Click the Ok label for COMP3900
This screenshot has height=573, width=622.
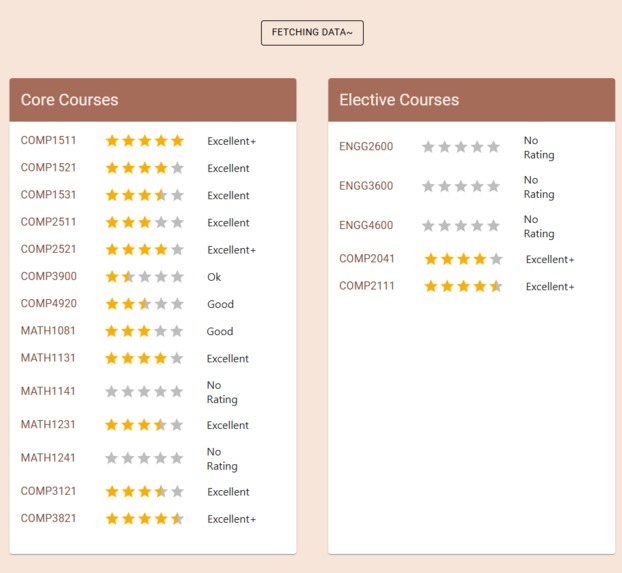coord(214,277)
